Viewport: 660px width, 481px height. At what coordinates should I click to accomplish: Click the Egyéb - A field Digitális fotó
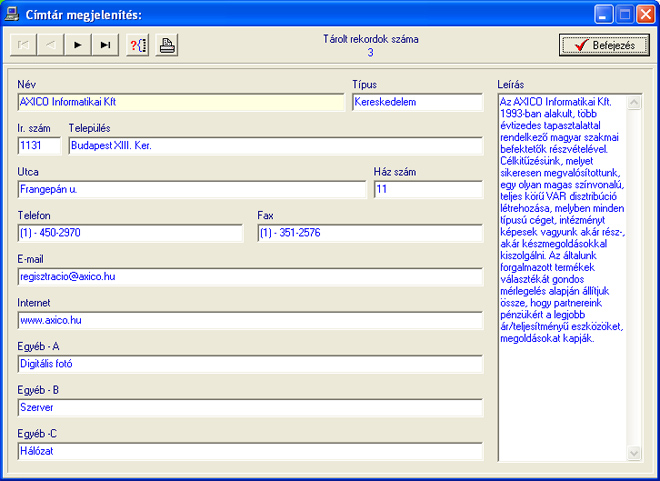tap(250, 364)
